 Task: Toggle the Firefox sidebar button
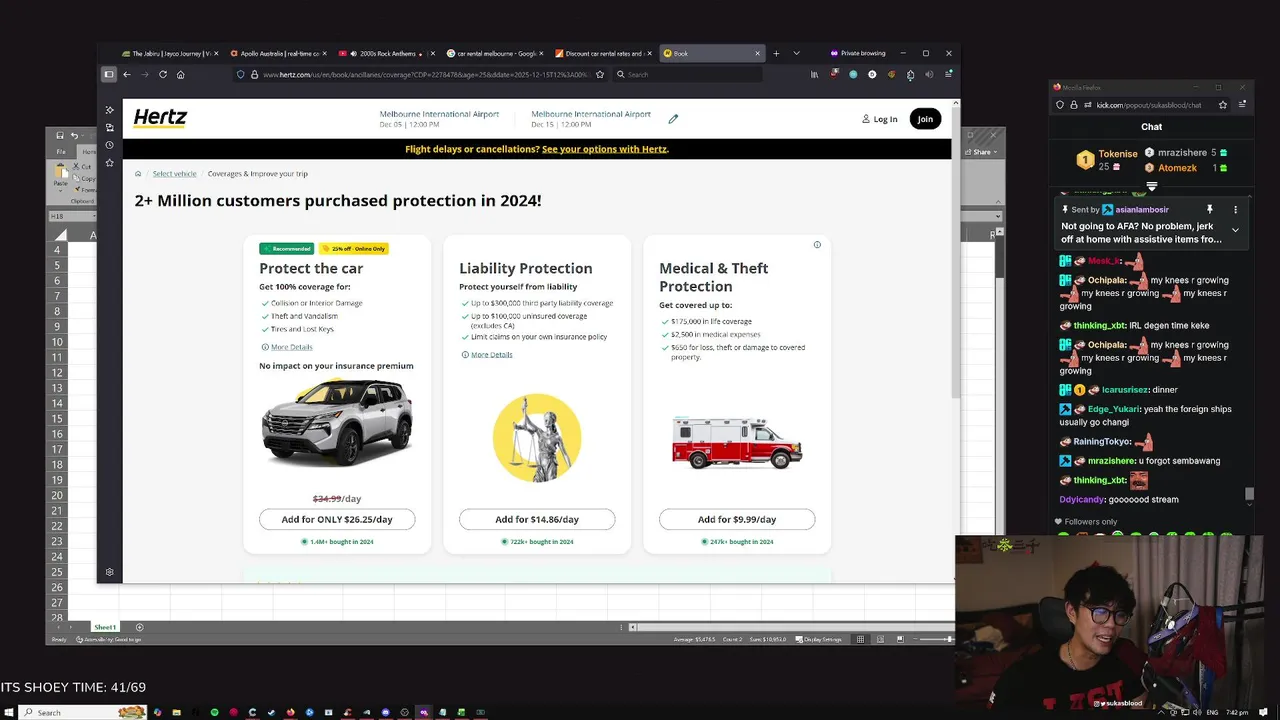tap(109, 74)
